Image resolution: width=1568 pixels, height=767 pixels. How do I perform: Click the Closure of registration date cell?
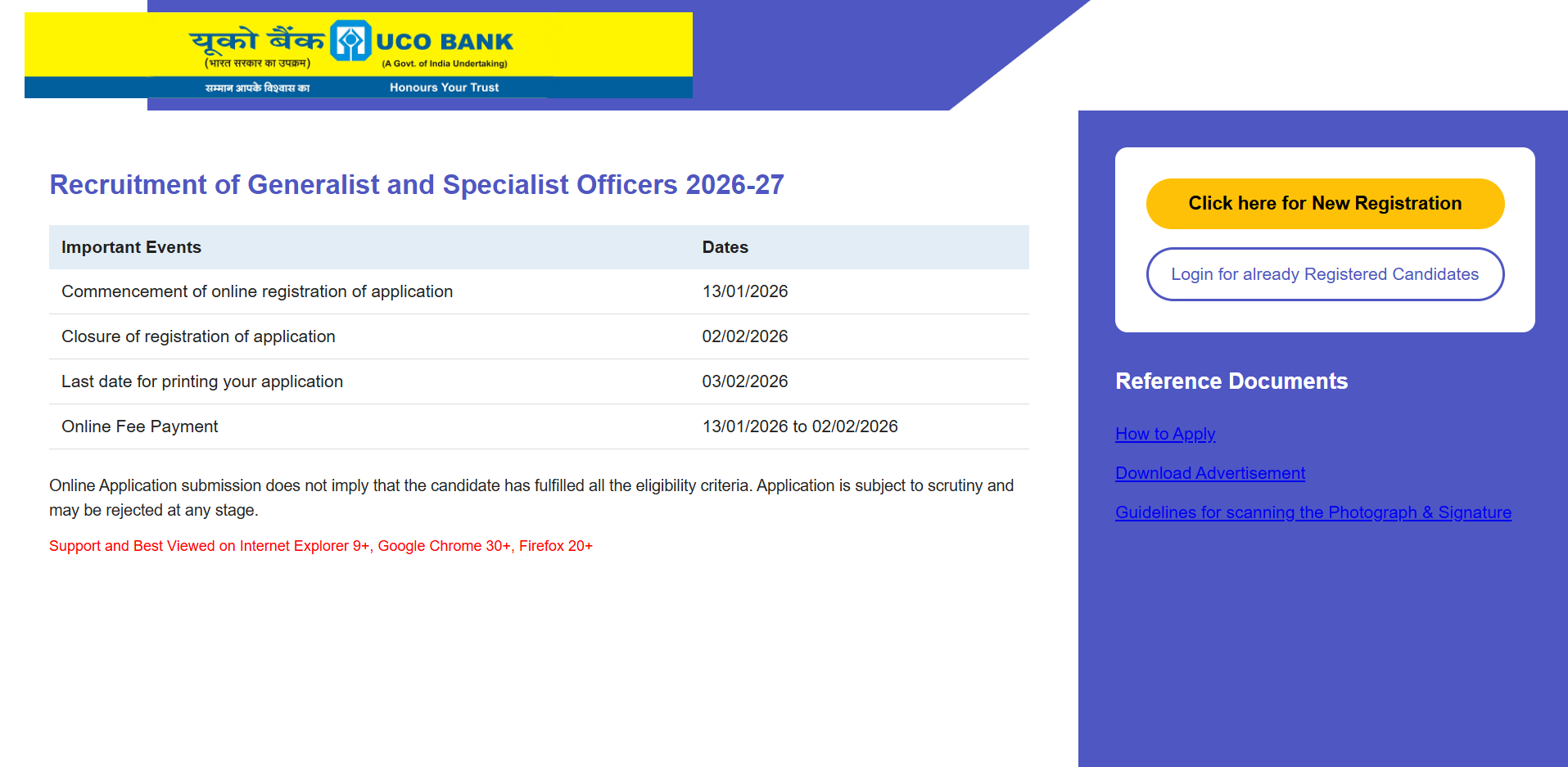point(745,336)
